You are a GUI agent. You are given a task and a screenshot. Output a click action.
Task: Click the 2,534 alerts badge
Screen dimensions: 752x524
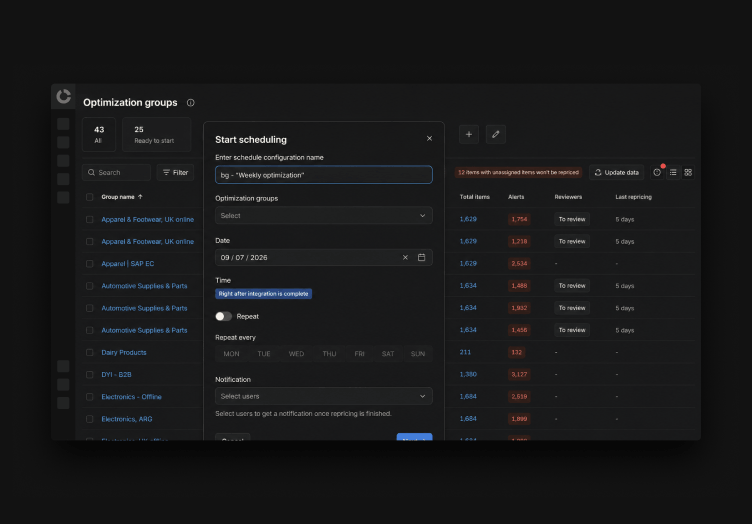(519, 264)
